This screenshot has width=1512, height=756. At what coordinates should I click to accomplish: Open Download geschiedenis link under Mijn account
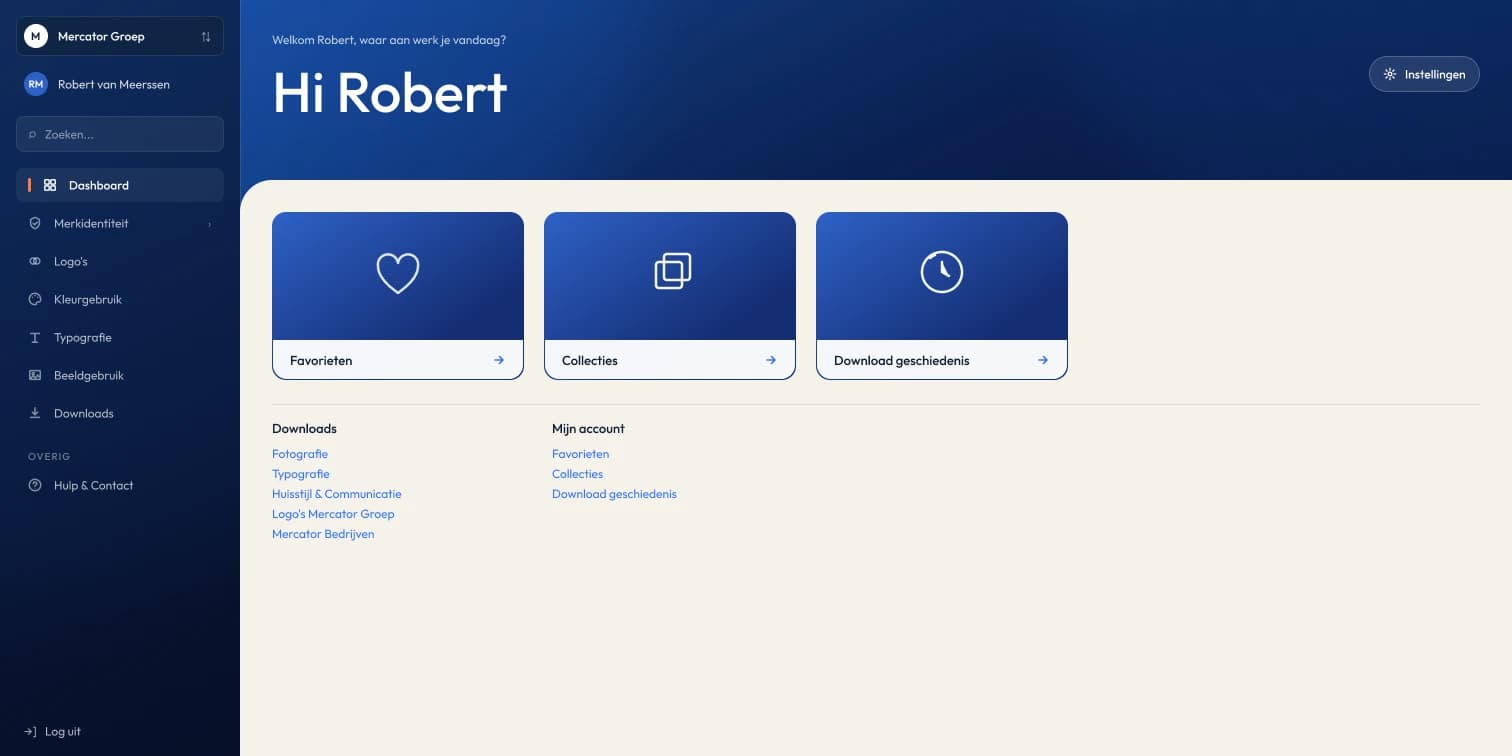[614, 494]
